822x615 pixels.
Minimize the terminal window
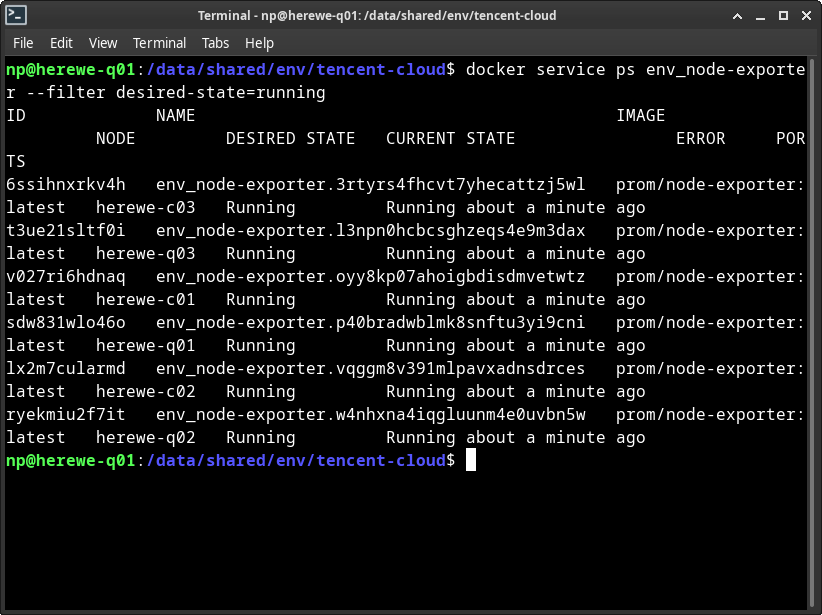(x=760, y=16)
